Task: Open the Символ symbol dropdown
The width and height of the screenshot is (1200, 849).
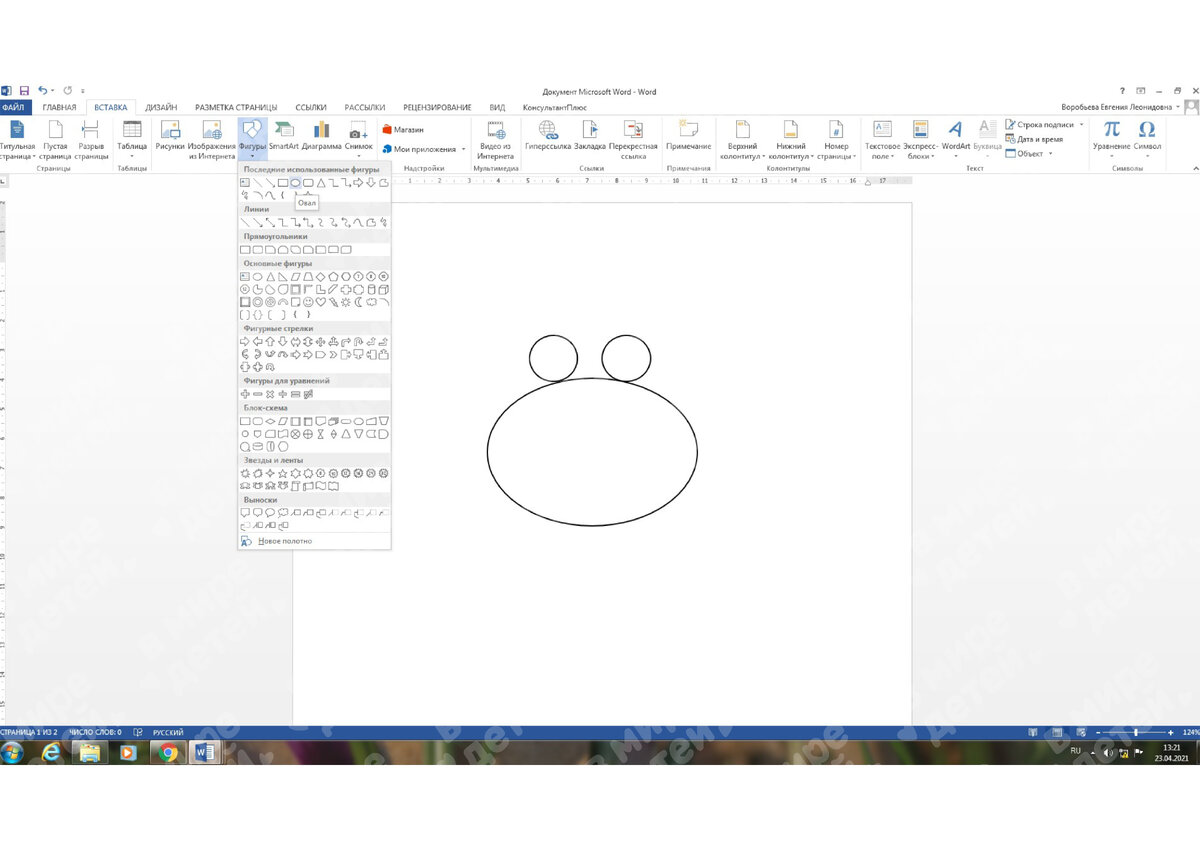Action: coord(1147,139)
